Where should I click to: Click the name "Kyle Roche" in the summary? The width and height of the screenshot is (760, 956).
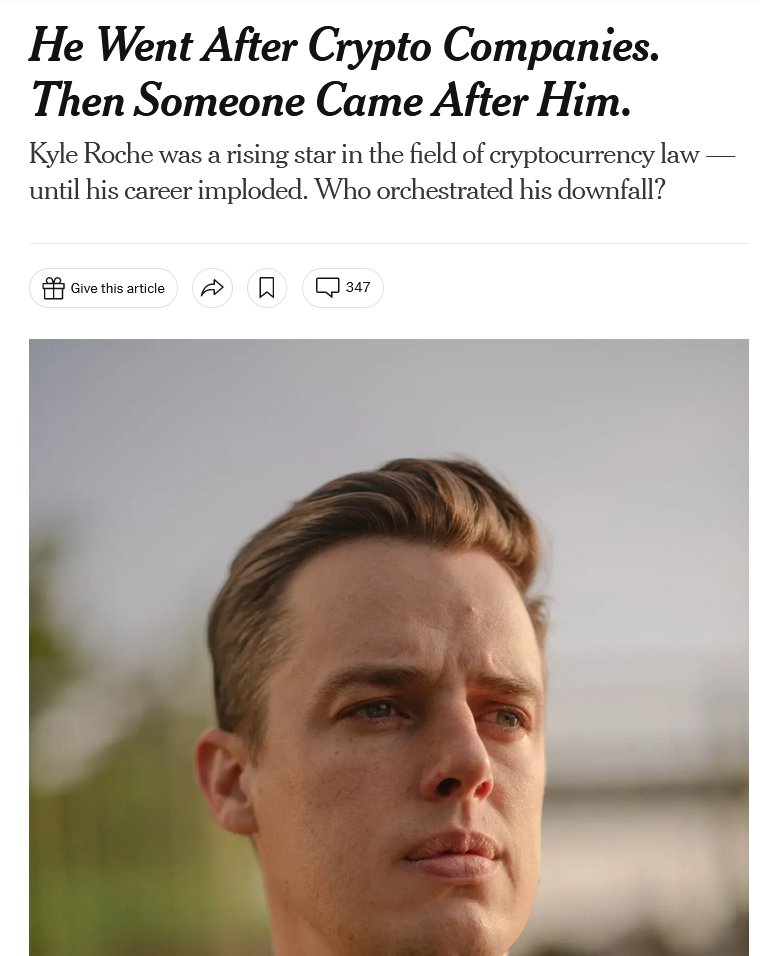pyautogui.click(x=91, y=154)
